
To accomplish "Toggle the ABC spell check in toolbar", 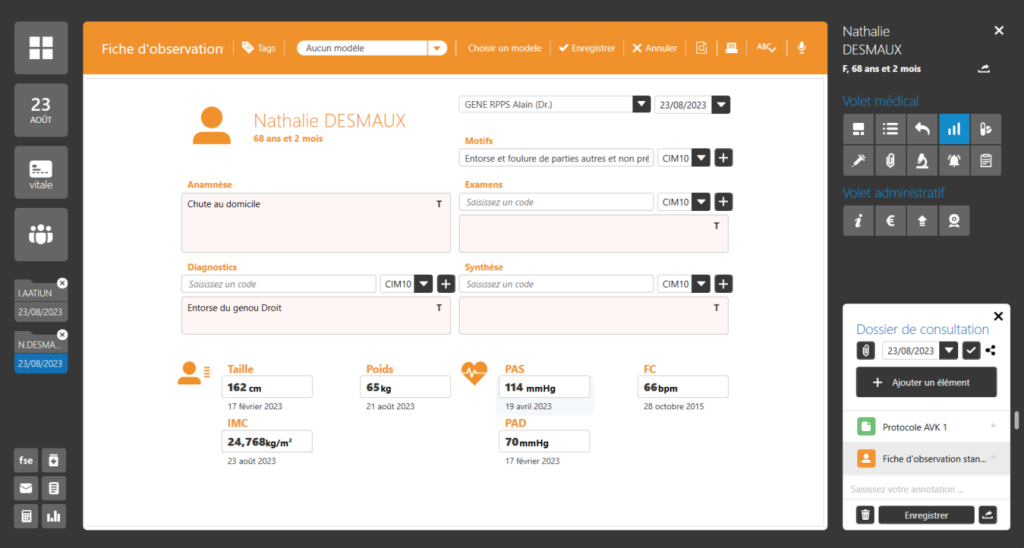I will tap(766, 48).
